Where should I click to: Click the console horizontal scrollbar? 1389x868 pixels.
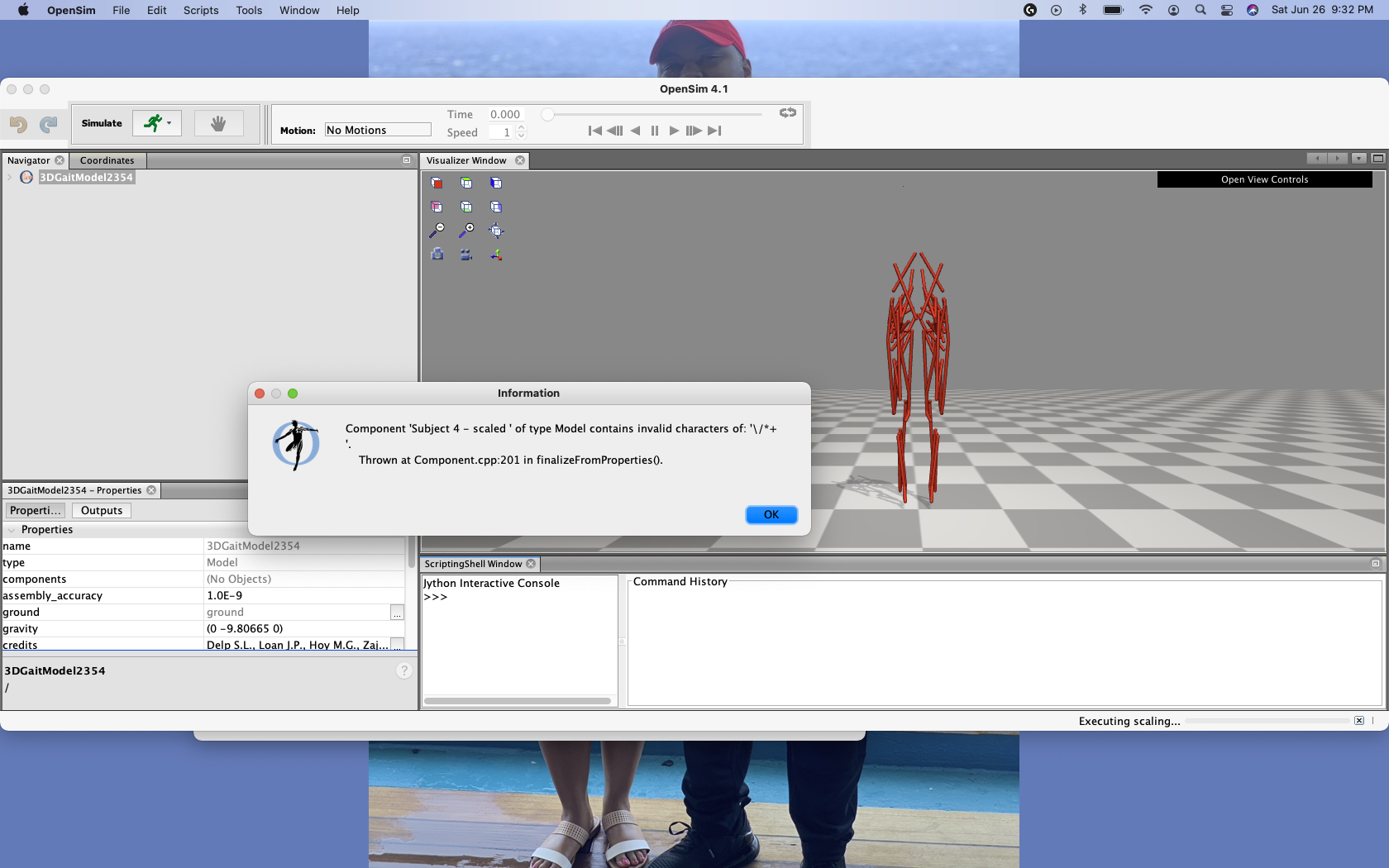[518, 701]
